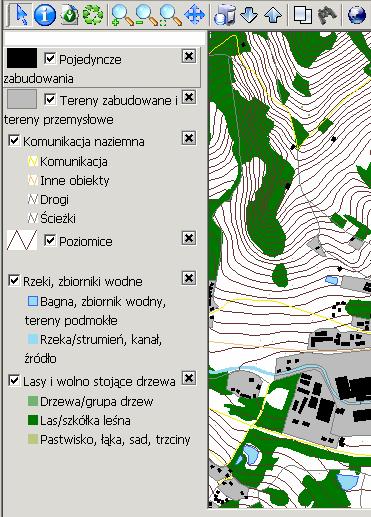Click the blue up arrow icon
This screenshot has width=371, height=517.
pyautogui.click(x=273, y=15)
